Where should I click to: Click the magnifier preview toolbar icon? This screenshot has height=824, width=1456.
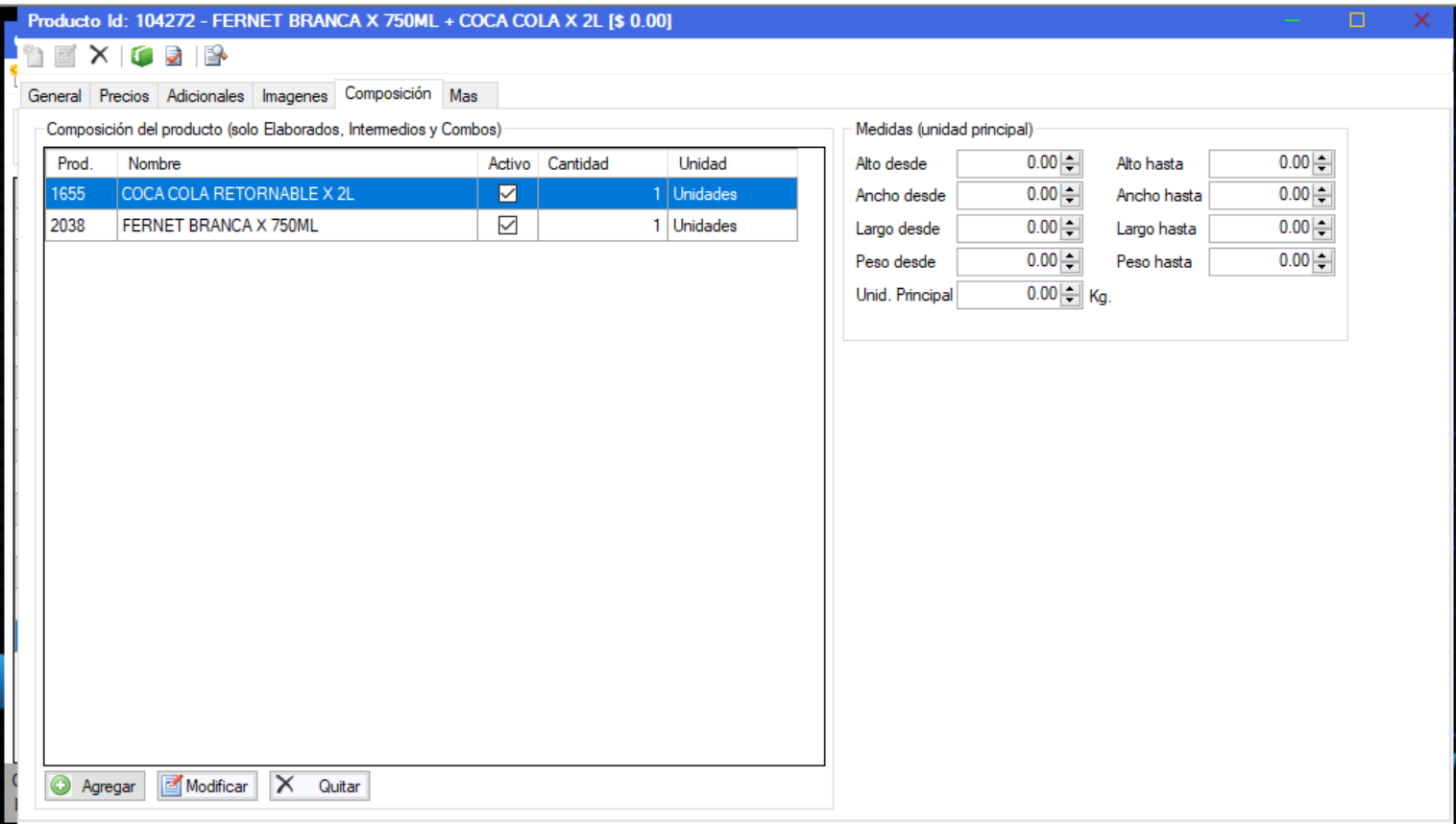215,57
